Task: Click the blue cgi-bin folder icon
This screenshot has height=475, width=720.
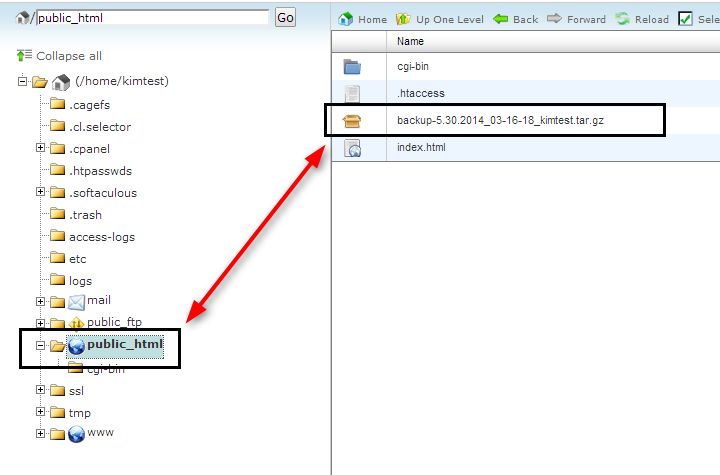Action: coord(352,67)
